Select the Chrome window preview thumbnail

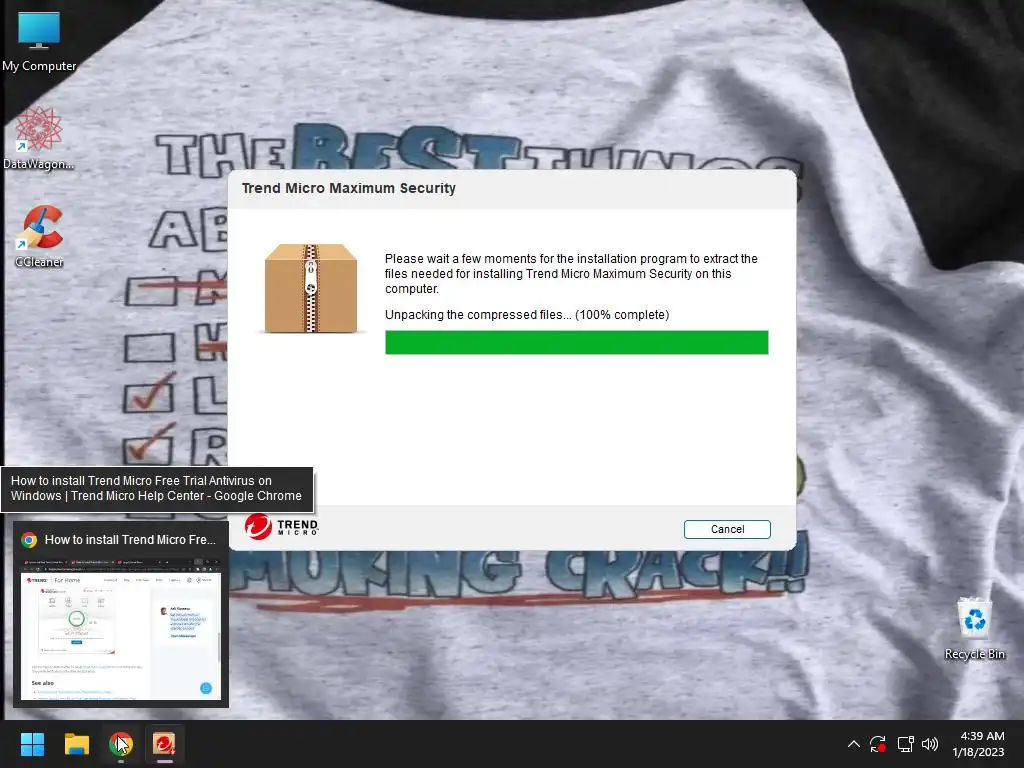pos(121,628)
